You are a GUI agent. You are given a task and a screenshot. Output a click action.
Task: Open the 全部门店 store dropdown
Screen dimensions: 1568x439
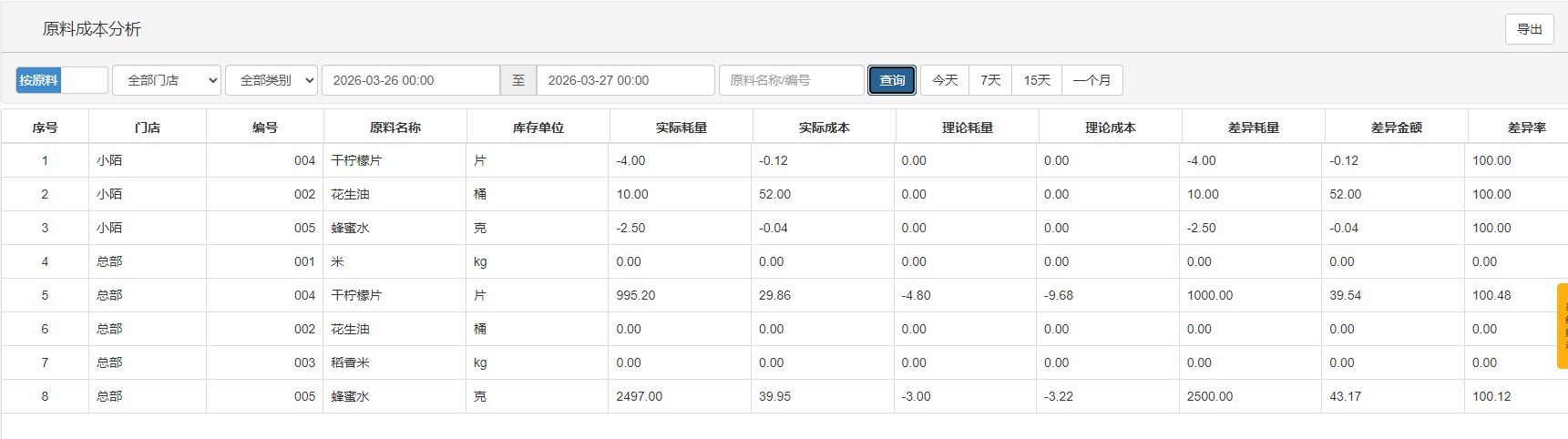click(167, 80)
